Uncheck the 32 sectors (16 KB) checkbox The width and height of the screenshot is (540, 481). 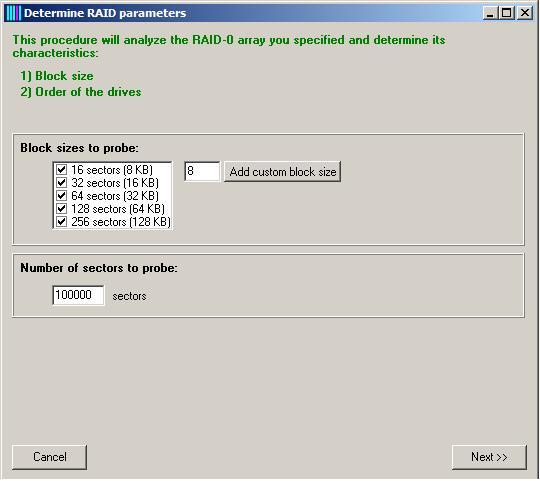61,182
